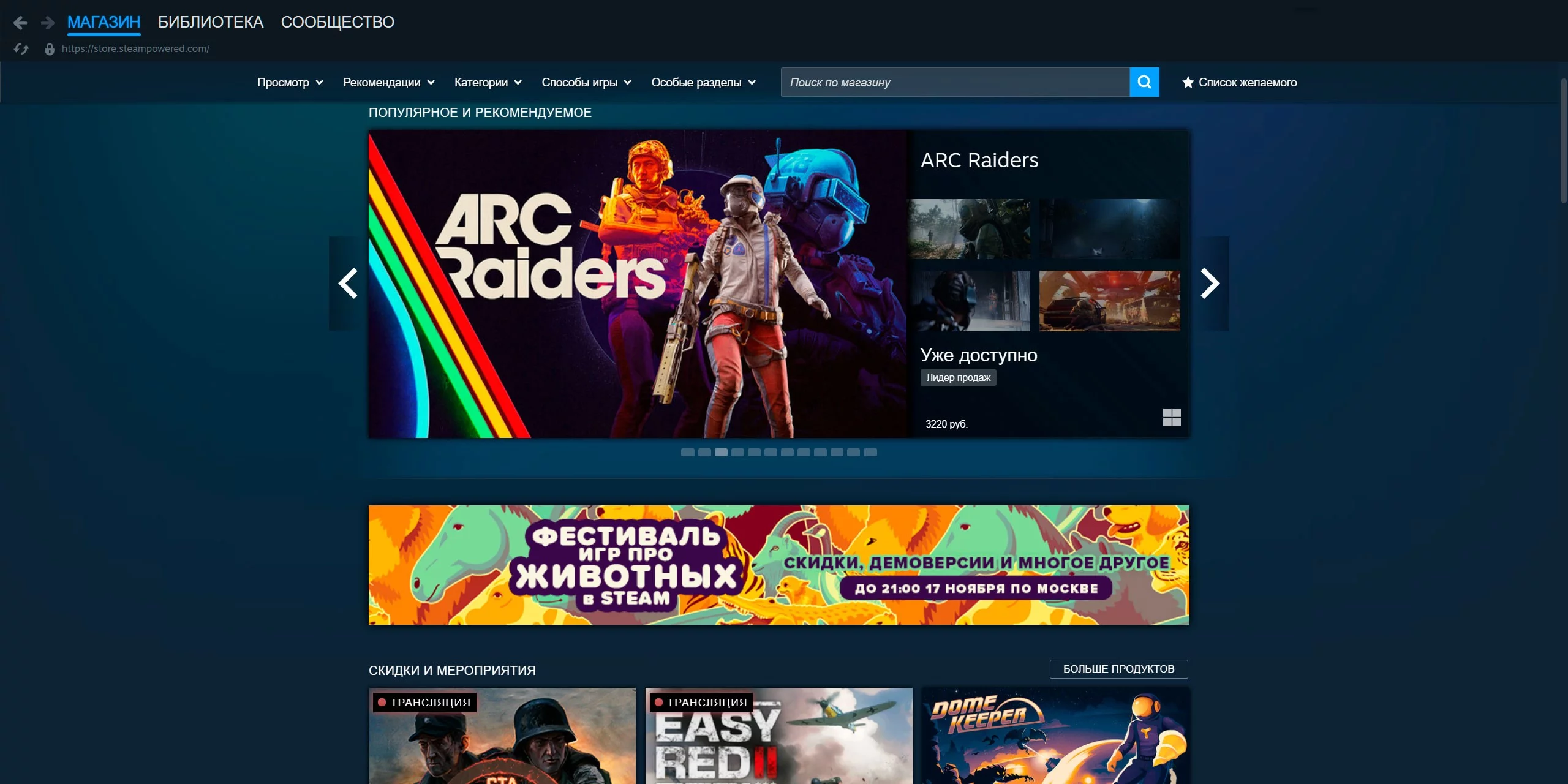
Task: Open the СООБЩЕСТВО tab
Action: tap(337, 22)
